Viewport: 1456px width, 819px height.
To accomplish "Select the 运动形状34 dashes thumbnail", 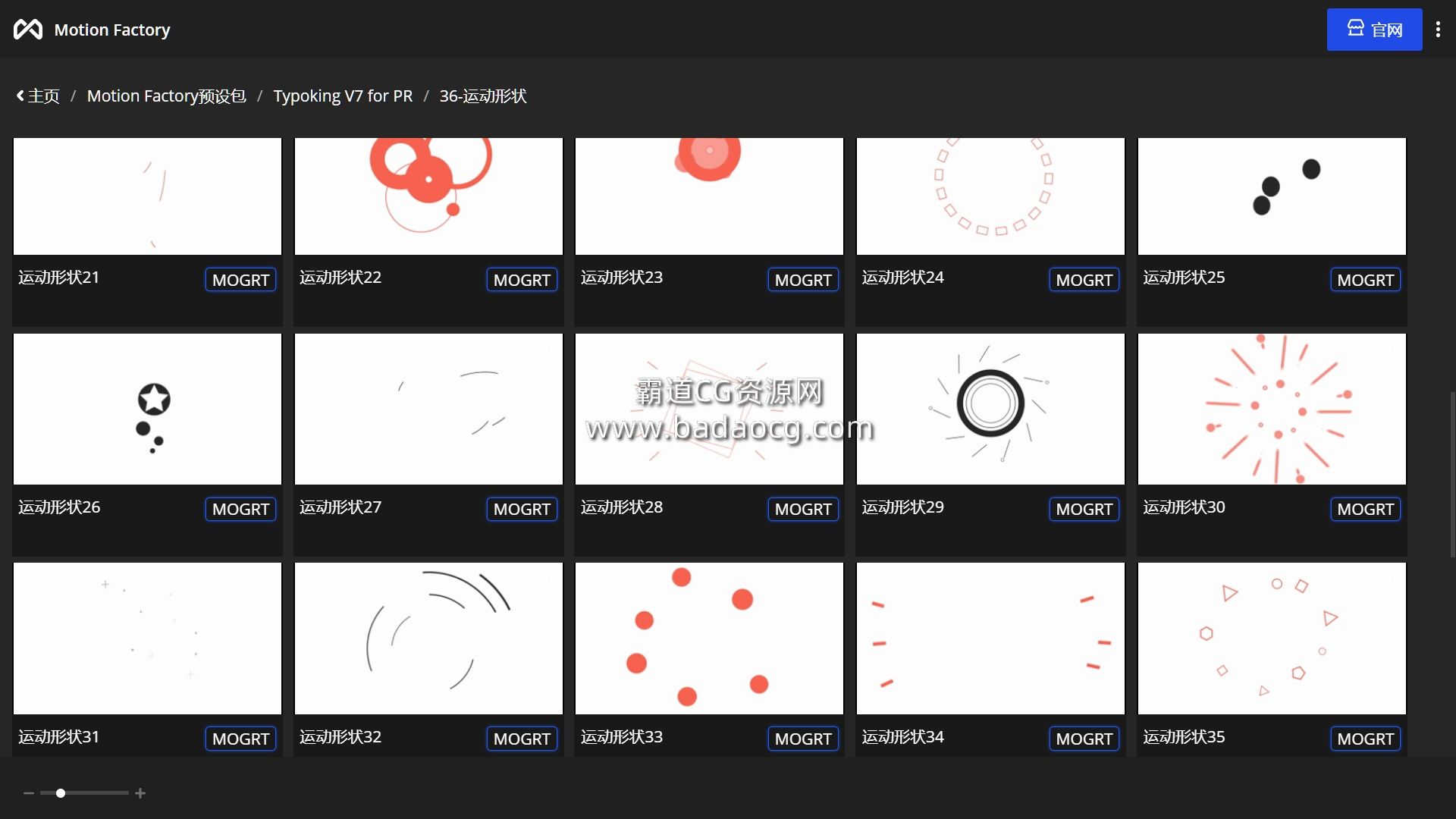I will [990, 639].
